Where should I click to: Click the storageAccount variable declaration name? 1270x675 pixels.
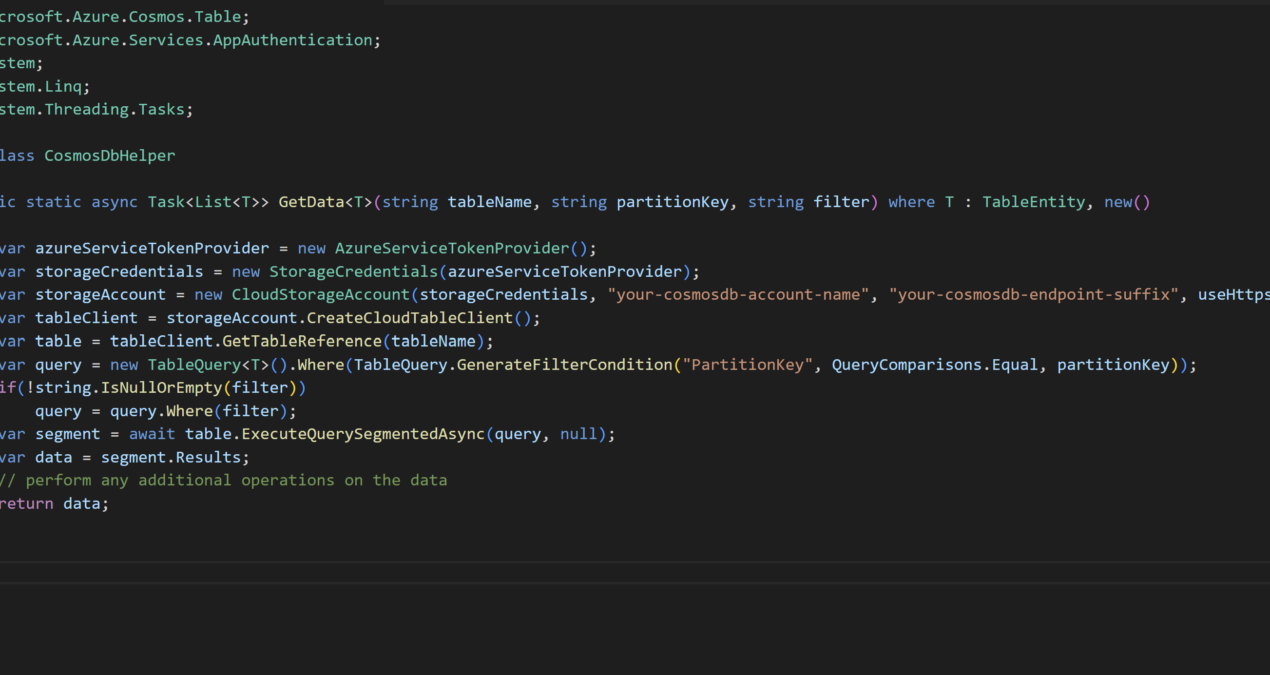pos(100,295)
